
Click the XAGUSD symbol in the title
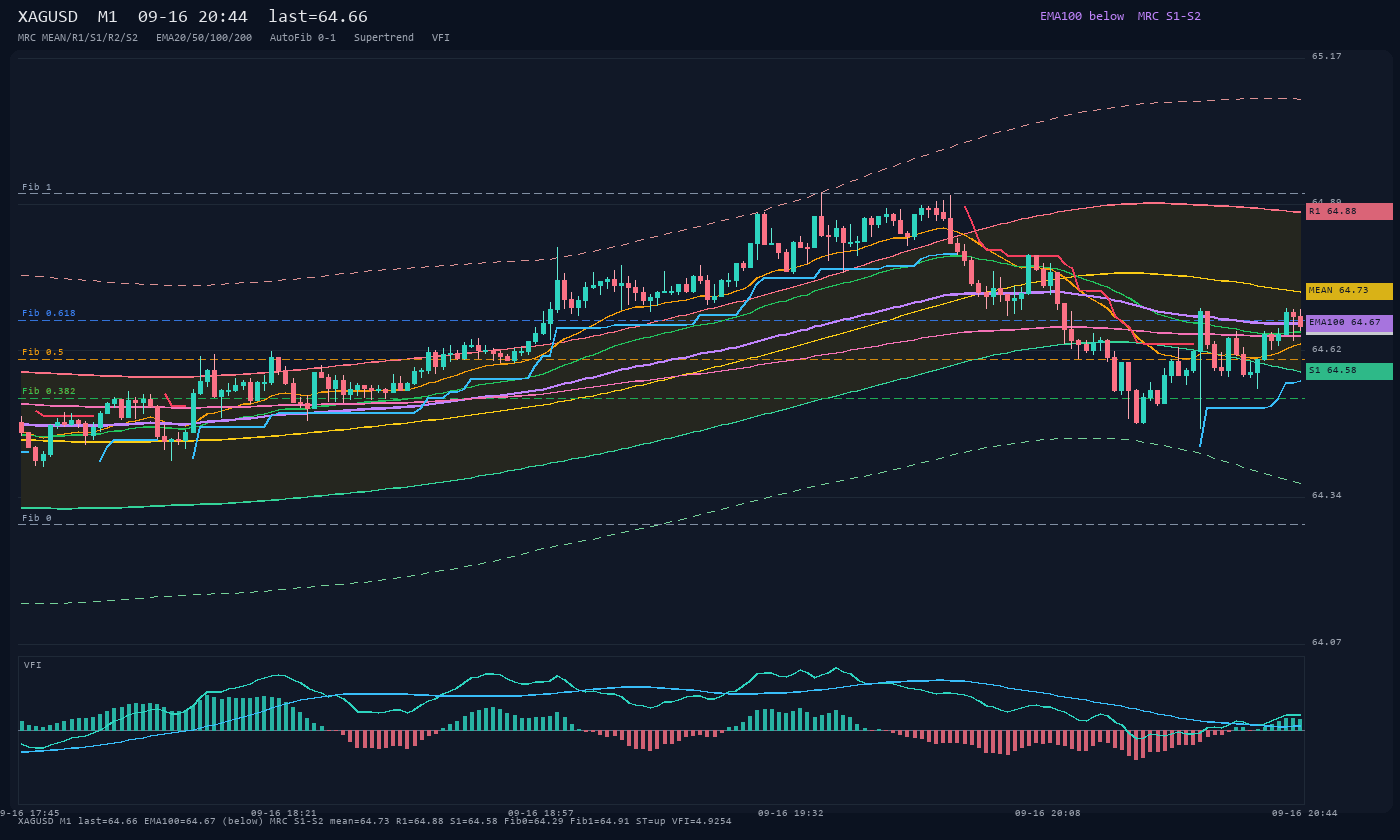48,17
